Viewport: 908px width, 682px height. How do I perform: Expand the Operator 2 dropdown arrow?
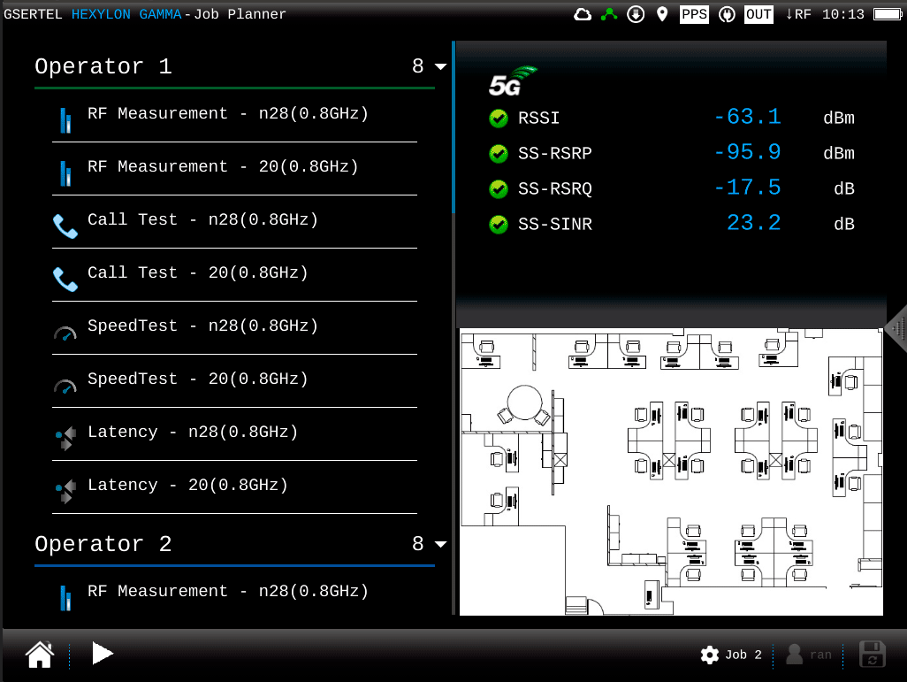[x=441, y=545]
